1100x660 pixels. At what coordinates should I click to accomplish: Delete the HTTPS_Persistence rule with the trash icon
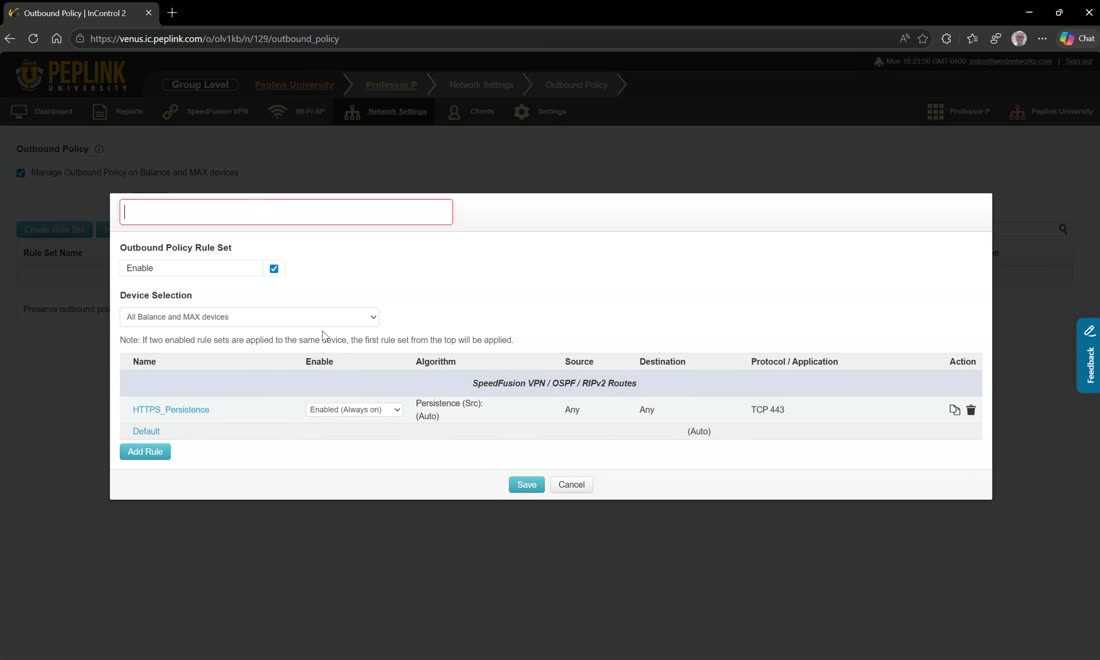click(x=971, y=410)
